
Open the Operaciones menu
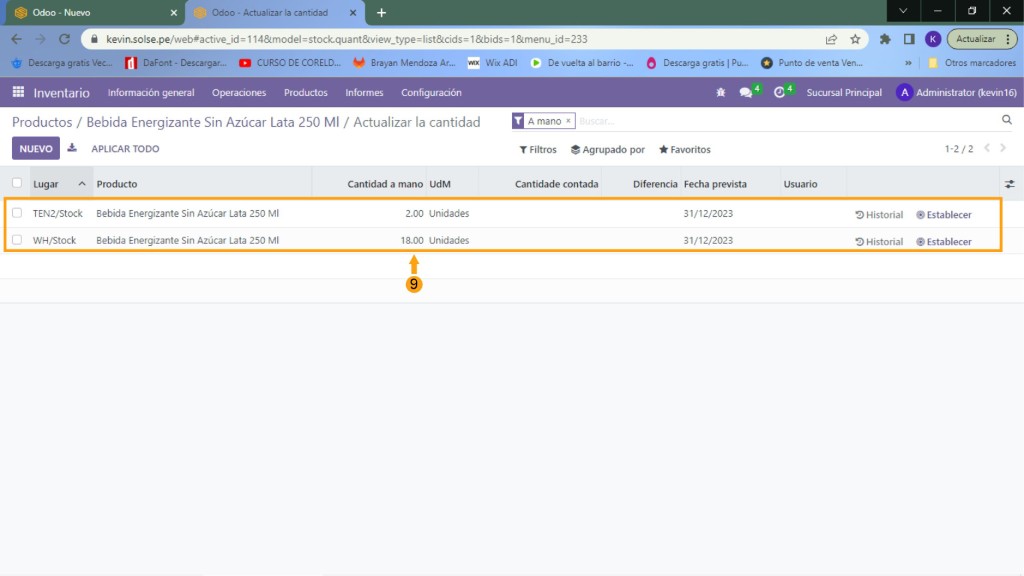tap(239, 93)
